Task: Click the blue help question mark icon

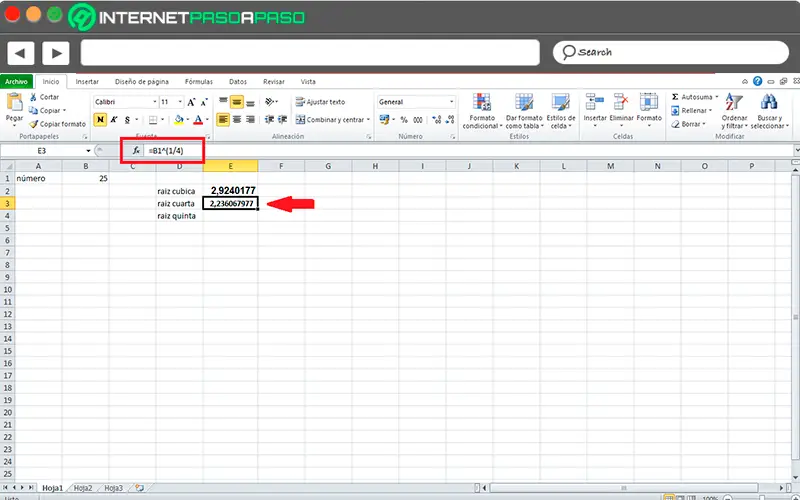Action: [x=758, y=81]
